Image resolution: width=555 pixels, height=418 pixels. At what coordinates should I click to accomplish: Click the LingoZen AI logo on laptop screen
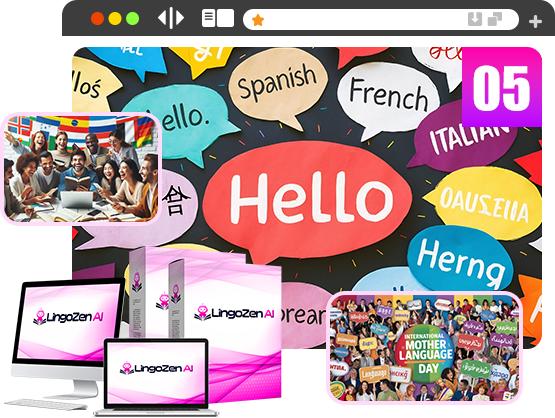tap(157, 369)
